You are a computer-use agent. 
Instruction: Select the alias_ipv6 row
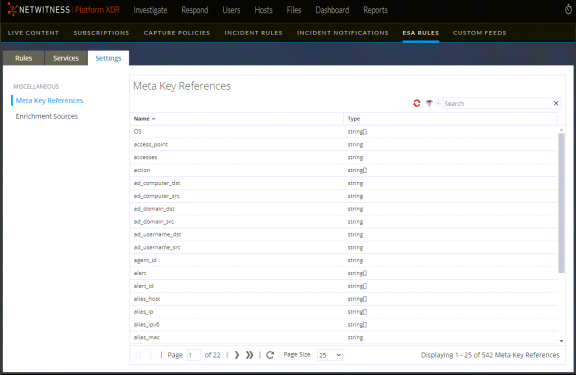(x=344, y=324)
